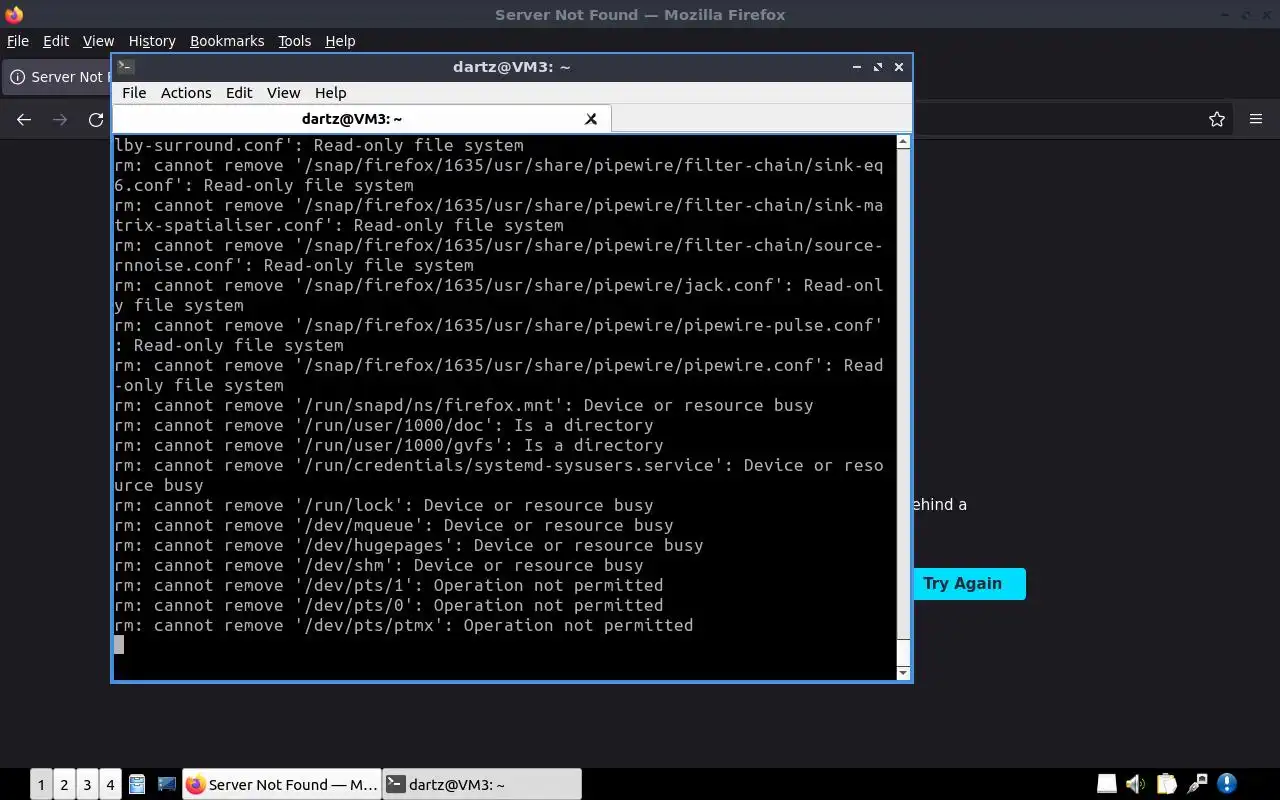The width and height of the screenshot is (1280, 800).
Task: Click the '/run/user/1000/gvfs' error line
Action: pyautogui.click(x=389, y=445)
